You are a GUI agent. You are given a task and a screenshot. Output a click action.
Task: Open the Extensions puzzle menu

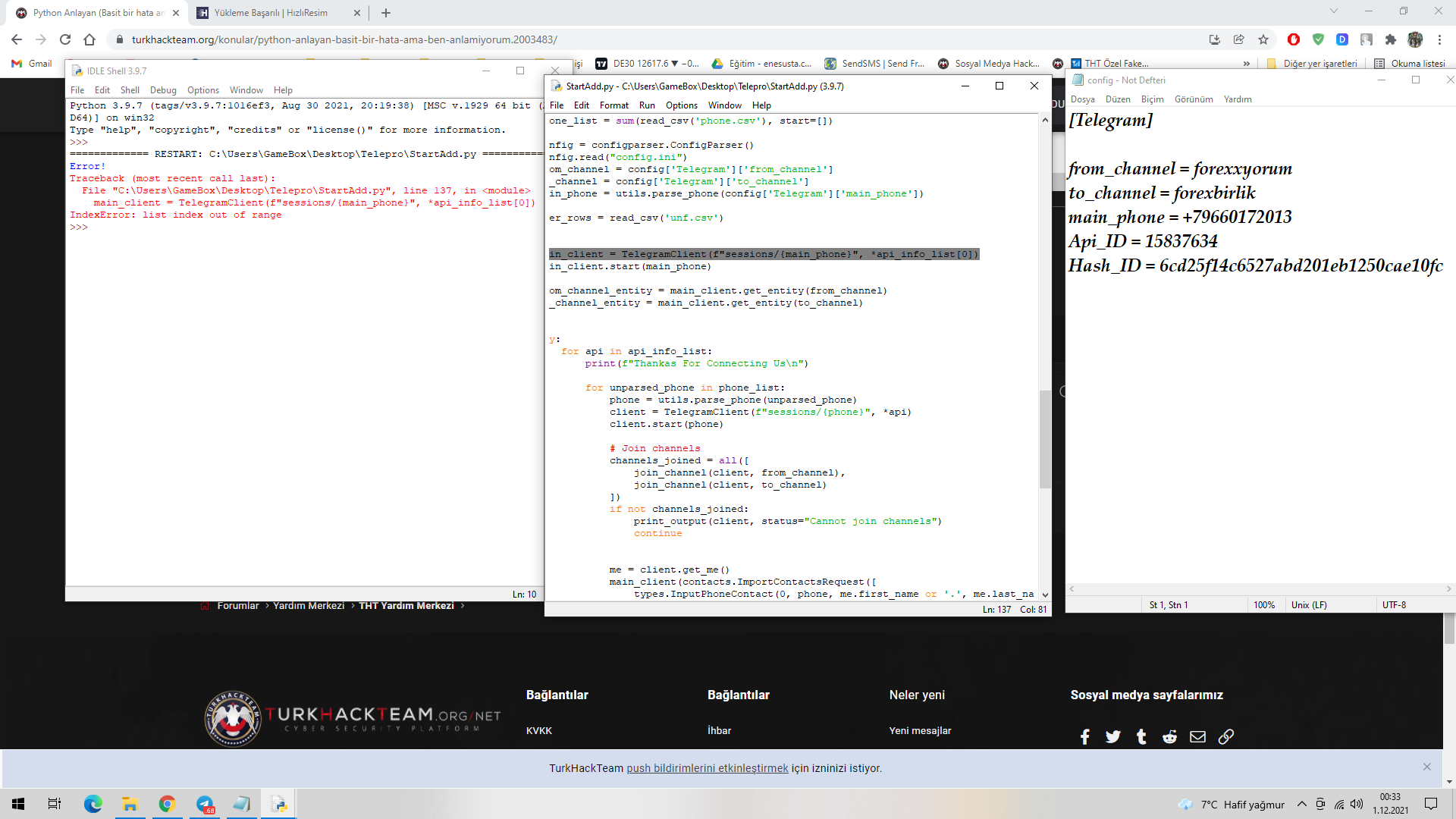[1391, 39]
